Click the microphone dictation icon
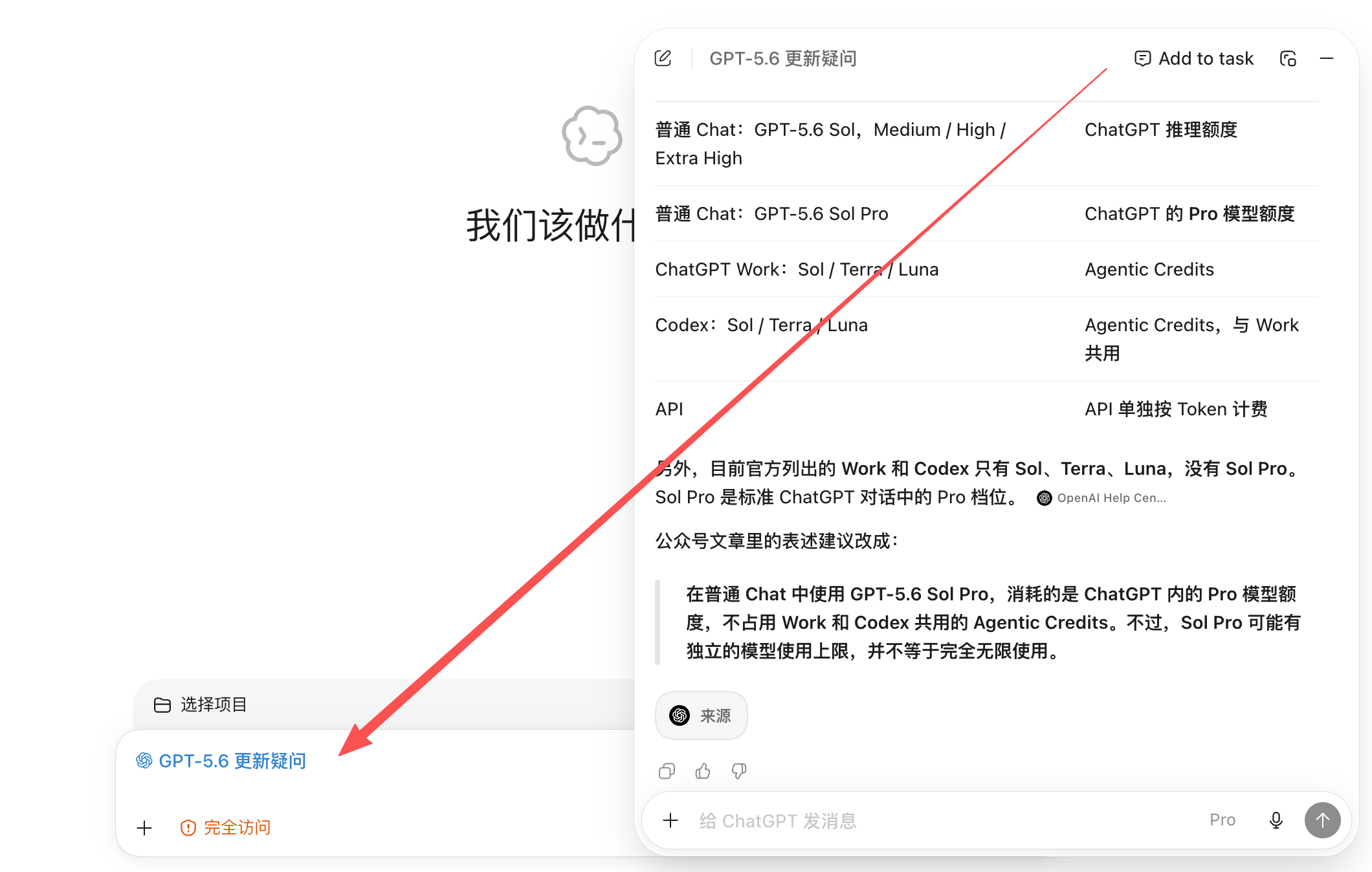 pyautogui.click(x=1276, y=820)
